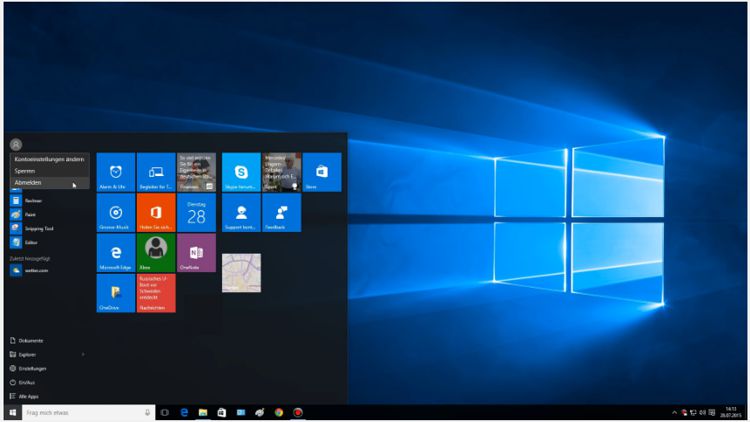
Task: Open the purple OneNote tile
Action: coord(196,253)
